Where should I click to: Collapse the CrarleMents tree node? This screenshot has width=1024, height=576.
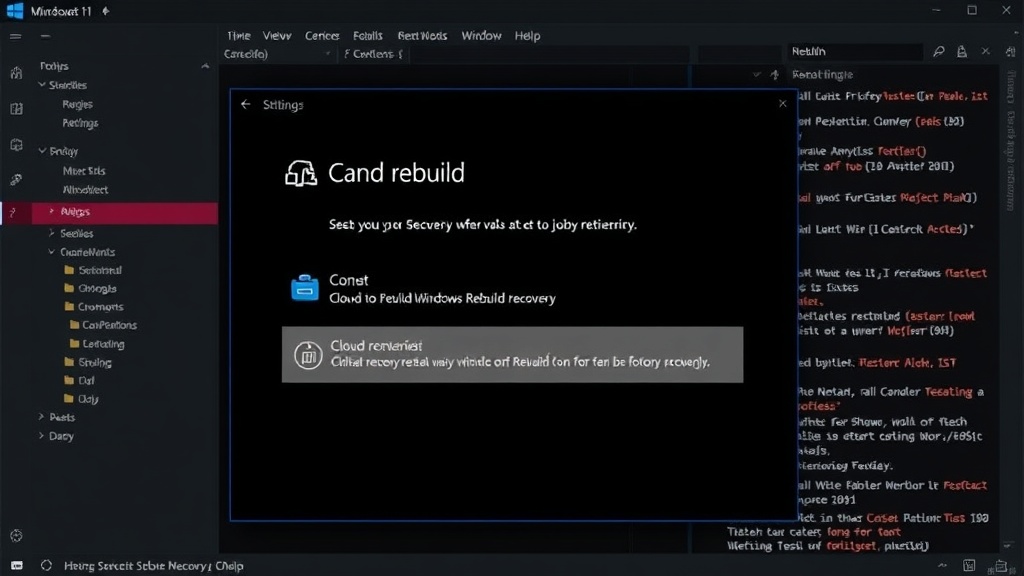52,251
